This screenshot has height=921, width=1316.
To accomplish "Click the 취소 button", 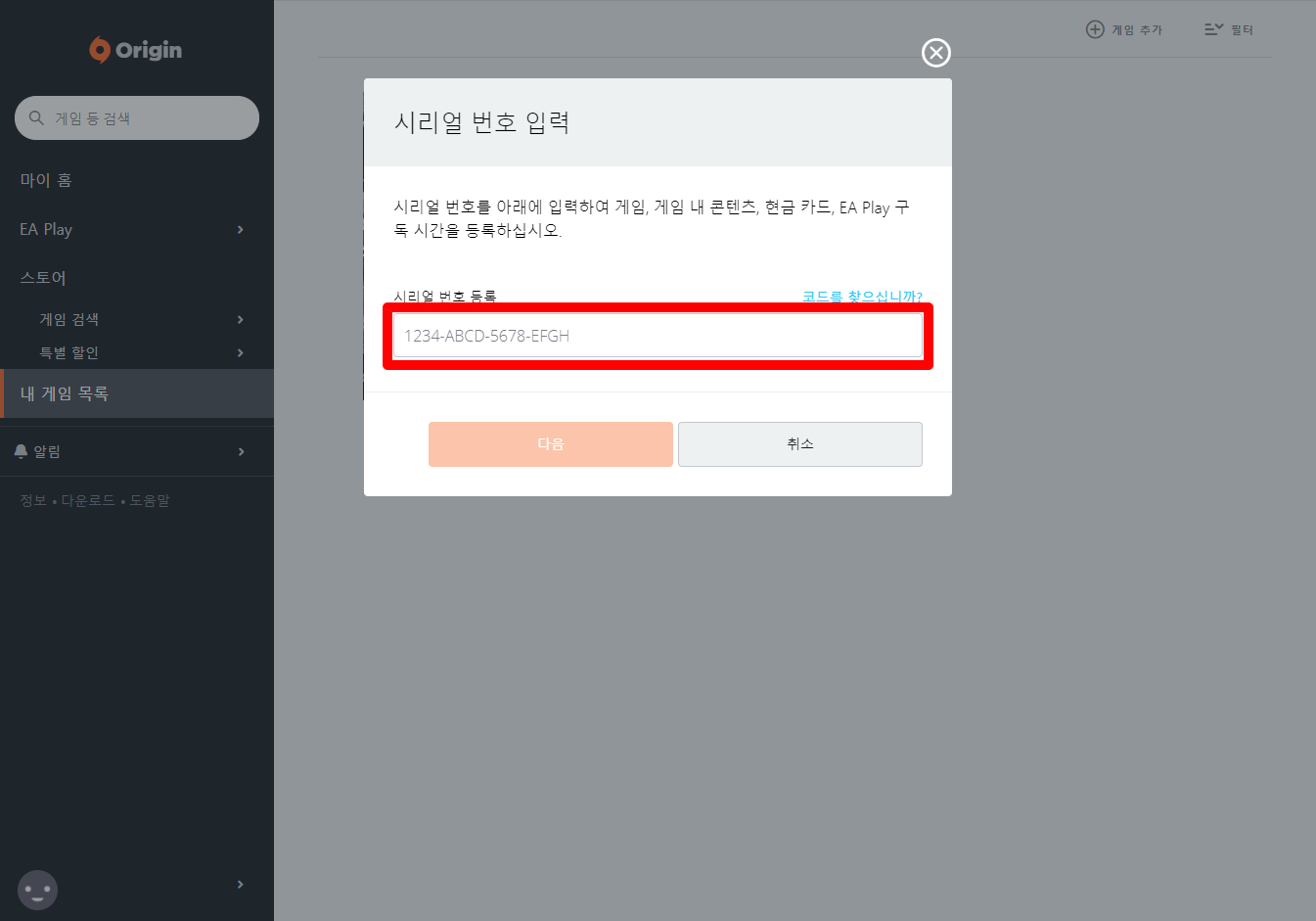I will pyautogui.click(x=800, y=444).
